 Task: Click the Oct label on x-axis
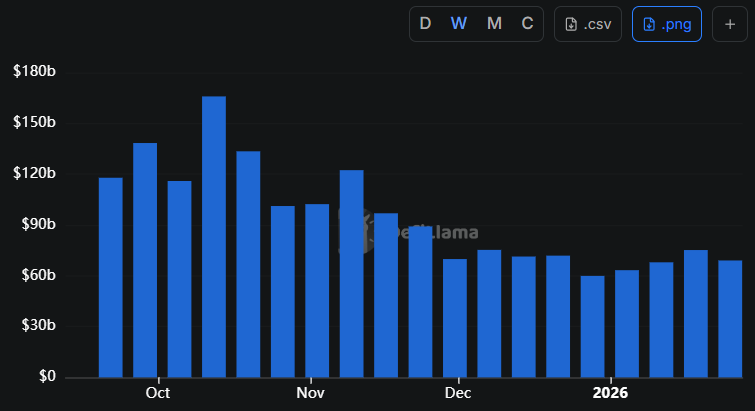click(x=157, y=393)
